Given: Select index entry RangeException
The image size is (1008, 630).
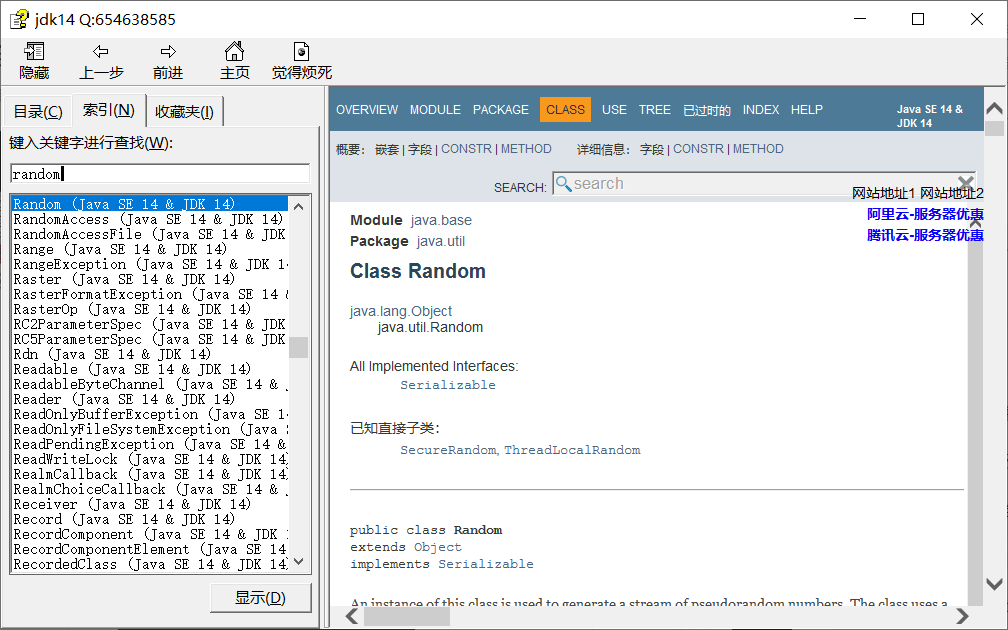Looking at the screenshot, I should [150, 264].
